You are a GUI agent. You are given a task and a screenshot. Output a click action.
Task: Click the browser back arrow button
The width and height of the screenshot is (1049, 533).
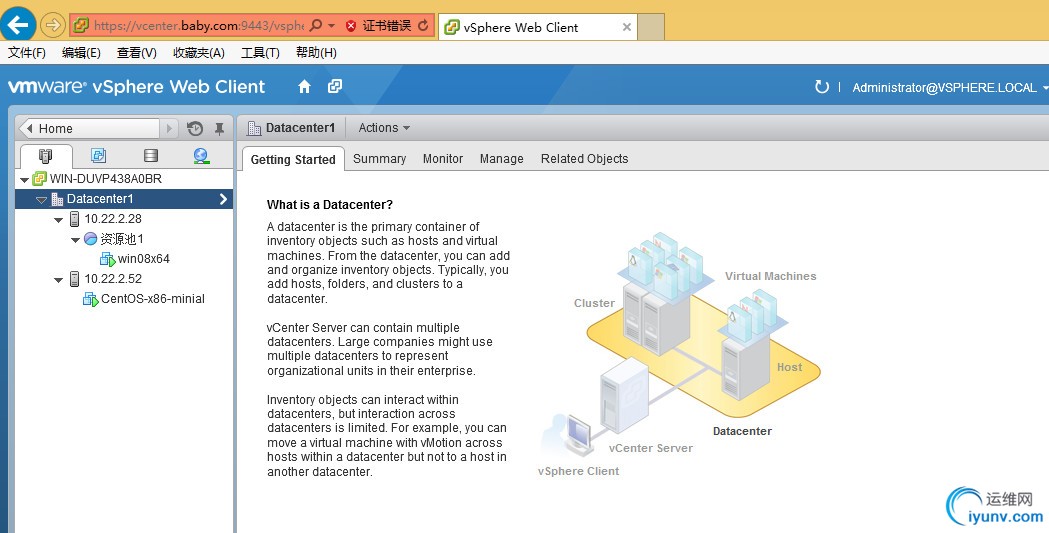(x=18, y=25)
